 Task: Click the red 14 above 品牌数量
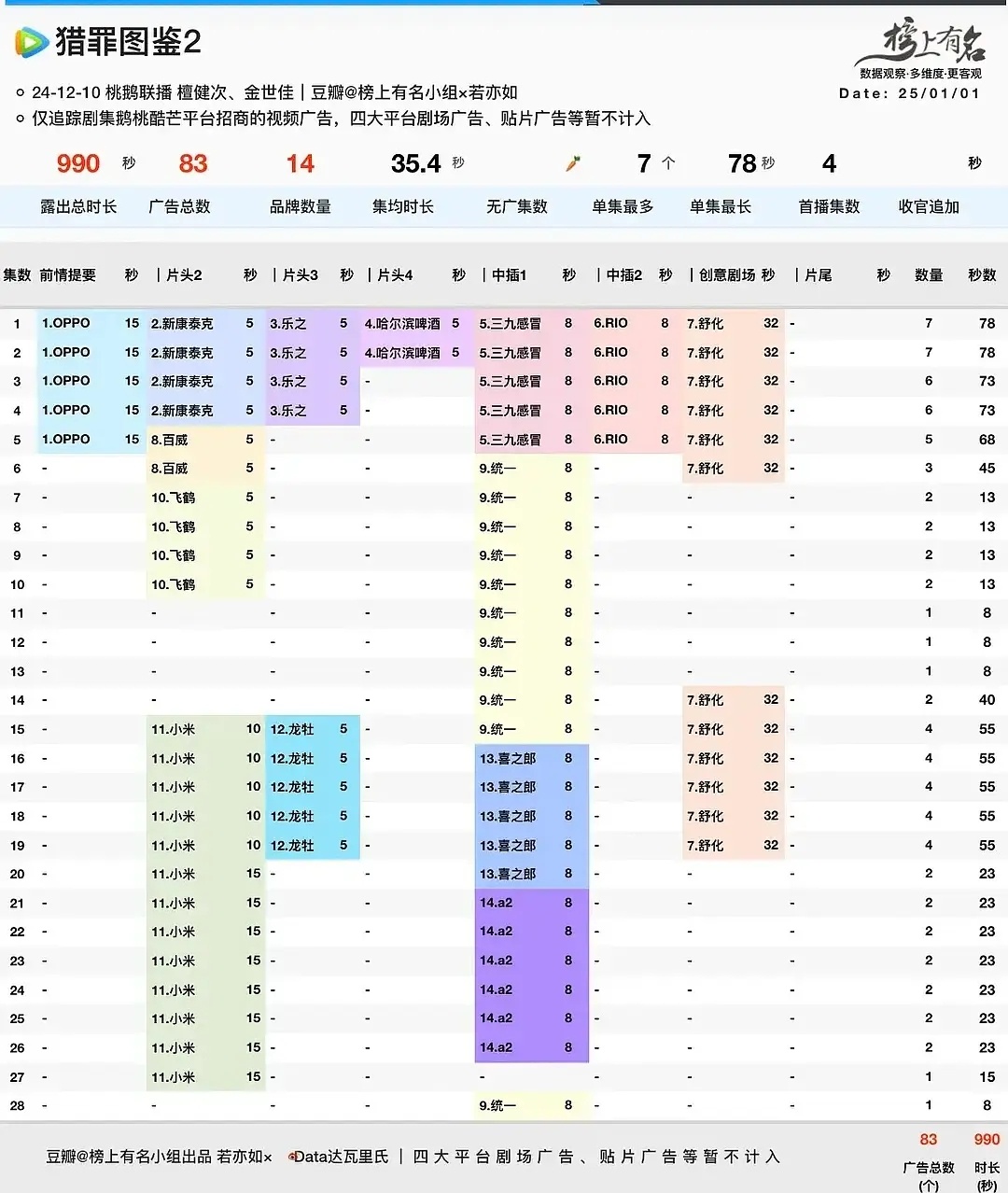tap(300, 163)
